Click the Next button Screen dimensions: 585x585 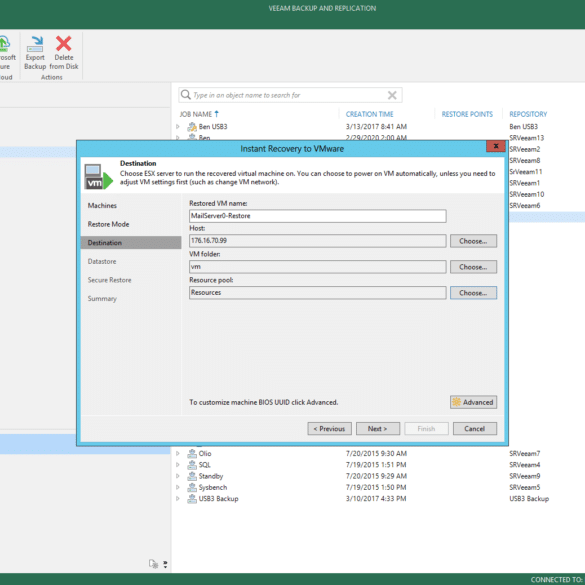[x=378, y=429]
